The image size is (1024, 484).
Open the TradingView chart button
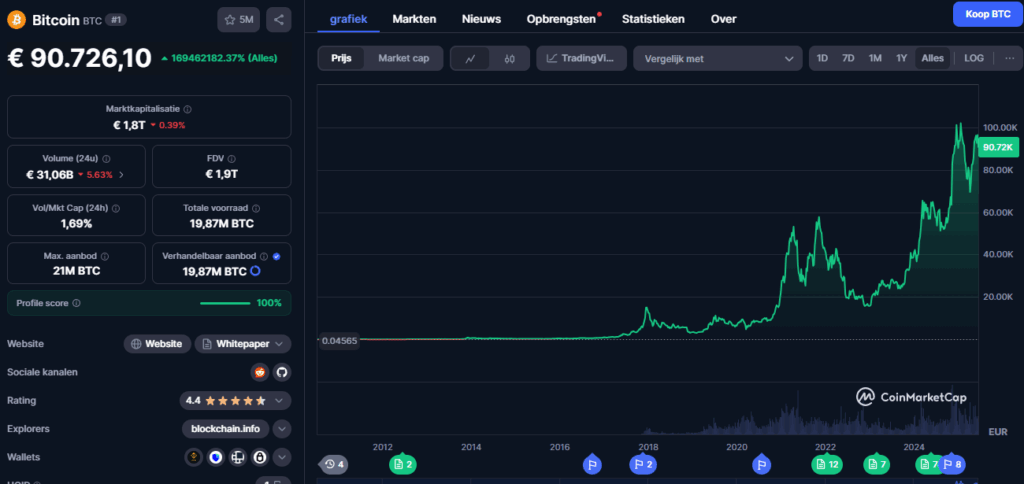pos(581,58)
